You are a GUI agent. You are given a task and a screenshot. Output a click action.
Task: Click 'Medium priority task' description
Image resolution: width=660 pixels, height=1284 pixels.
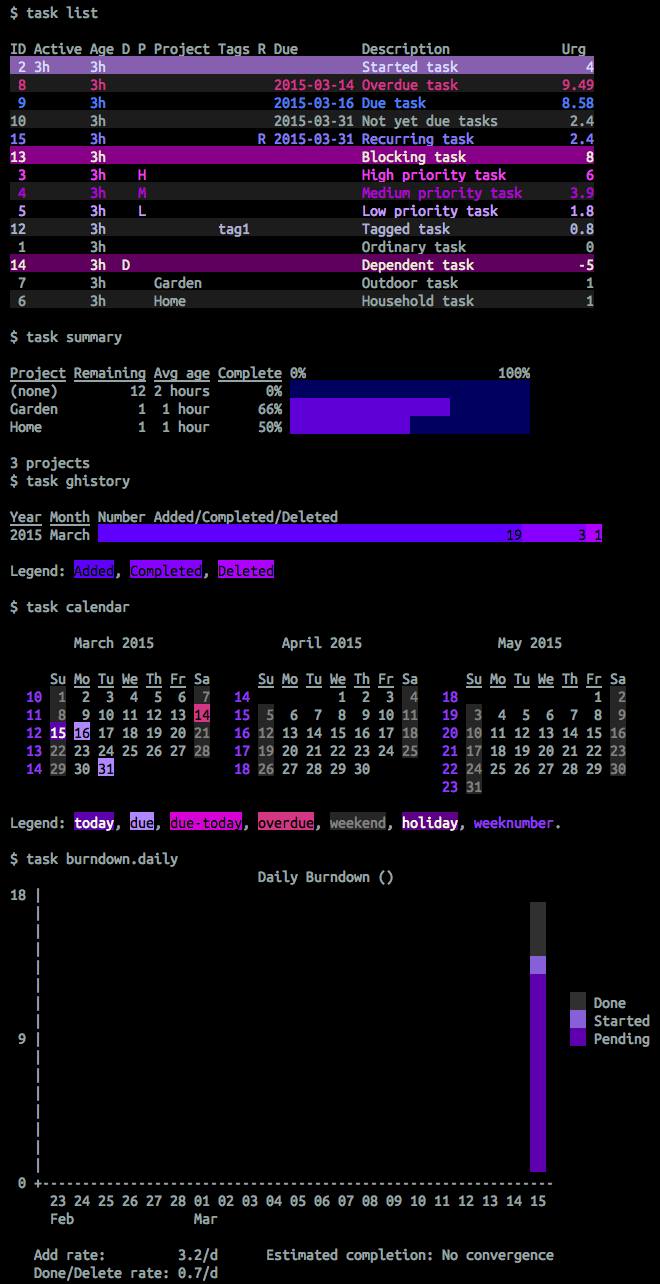[441, 193]
